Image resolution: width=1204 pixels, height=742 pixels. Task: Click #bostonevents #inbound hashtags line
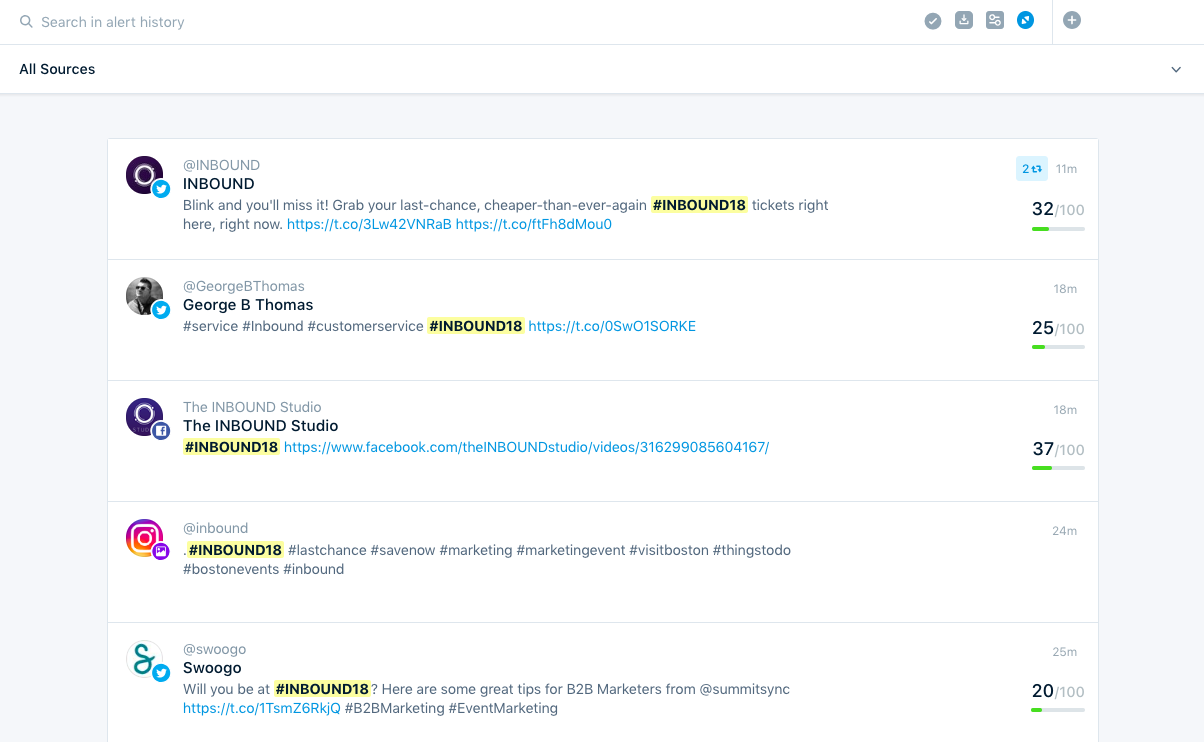(263, 569)
